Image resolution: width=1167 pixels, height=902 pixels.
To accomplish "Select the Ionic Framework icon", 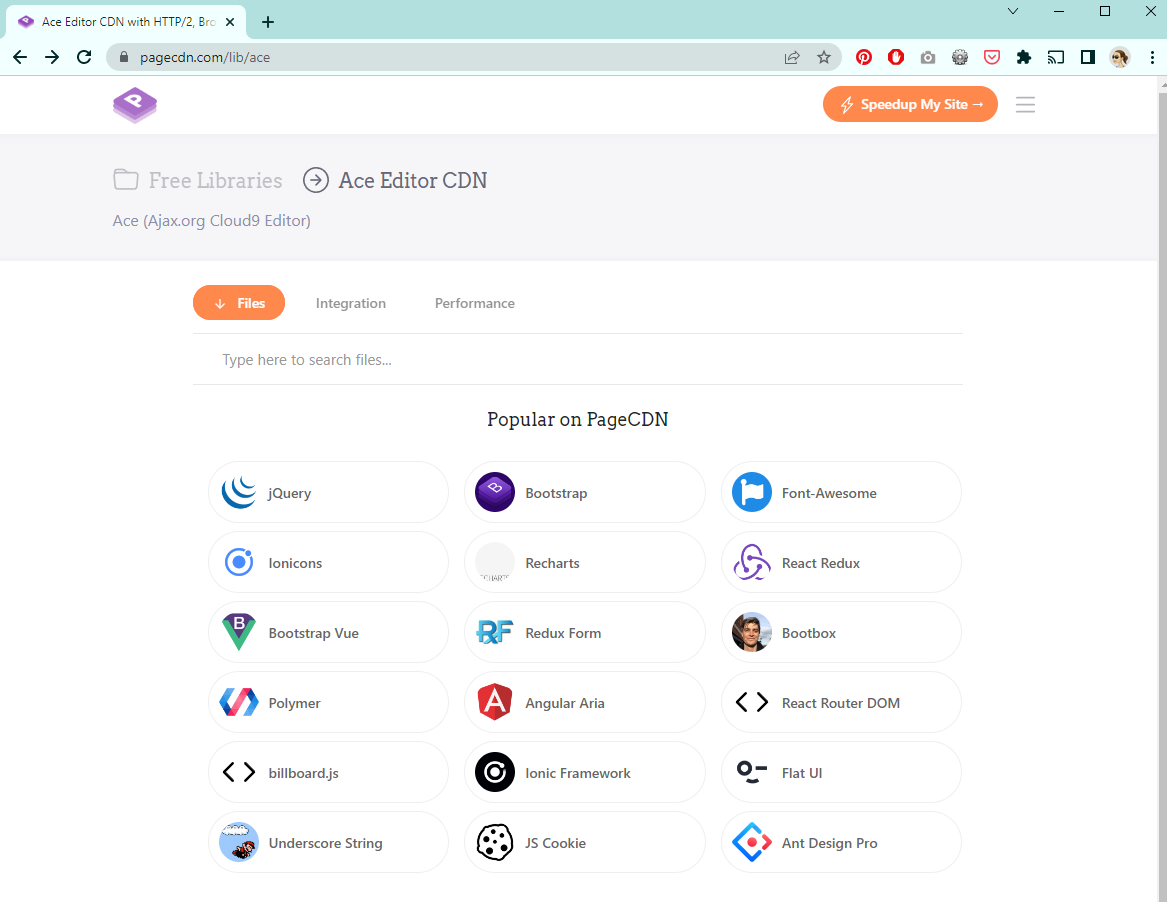I will 494,772.
